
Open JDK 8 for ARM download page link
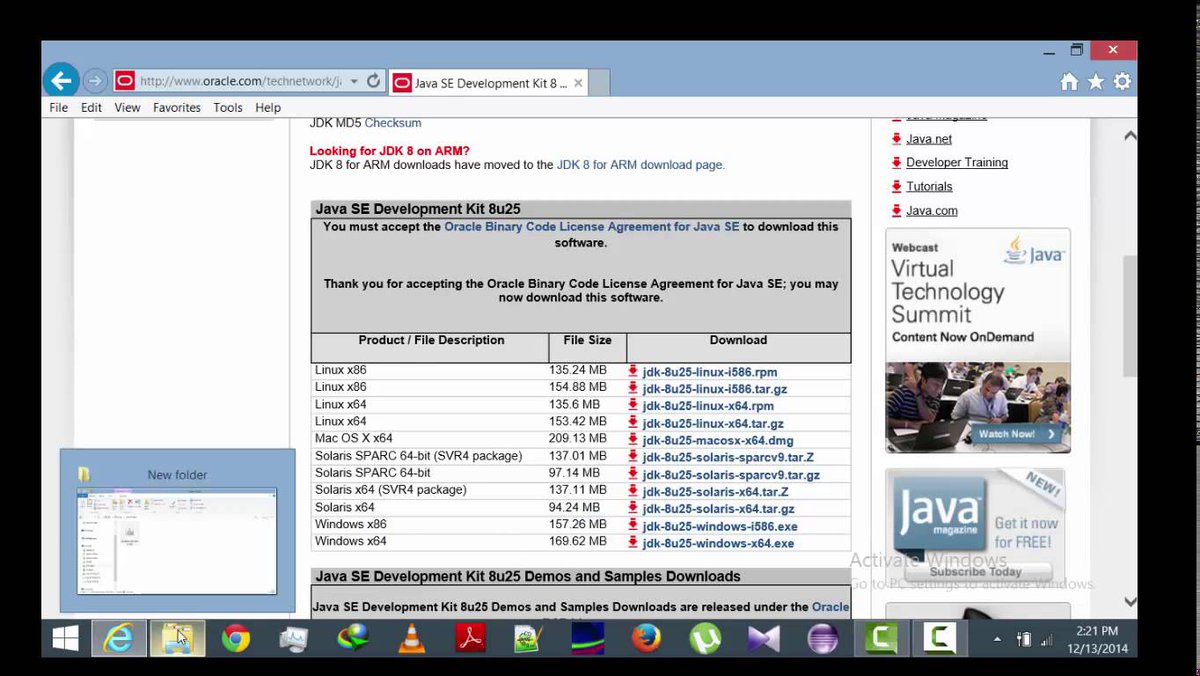coord(640,165)
